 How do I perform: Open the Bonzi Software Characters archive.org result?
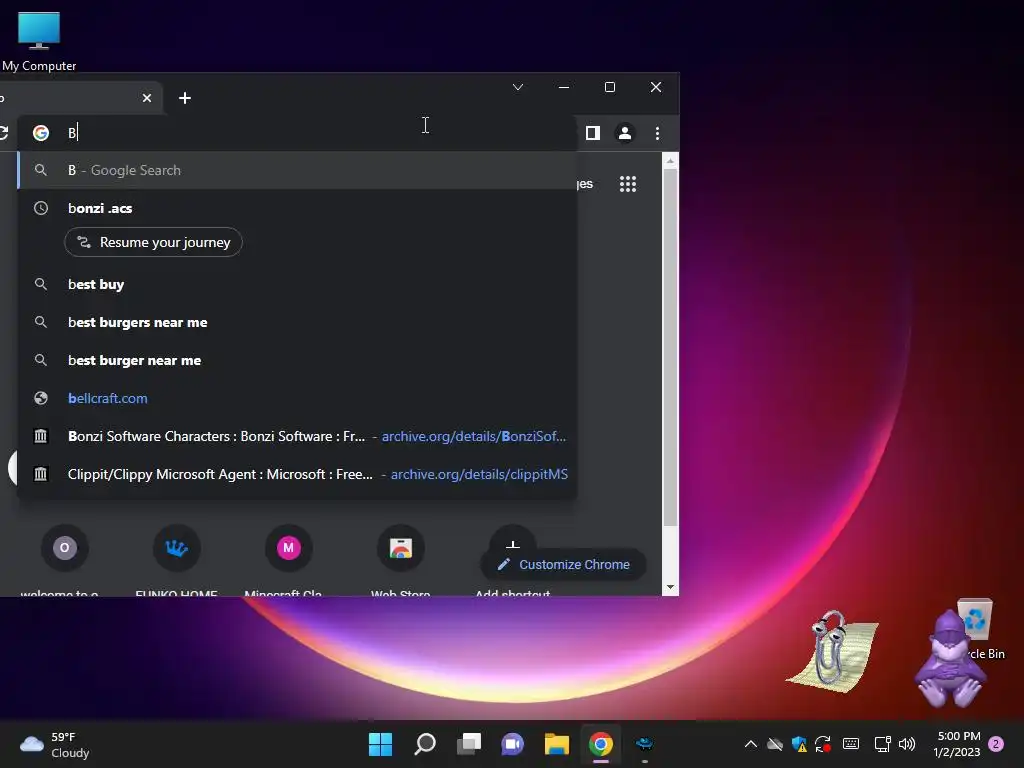297,436
